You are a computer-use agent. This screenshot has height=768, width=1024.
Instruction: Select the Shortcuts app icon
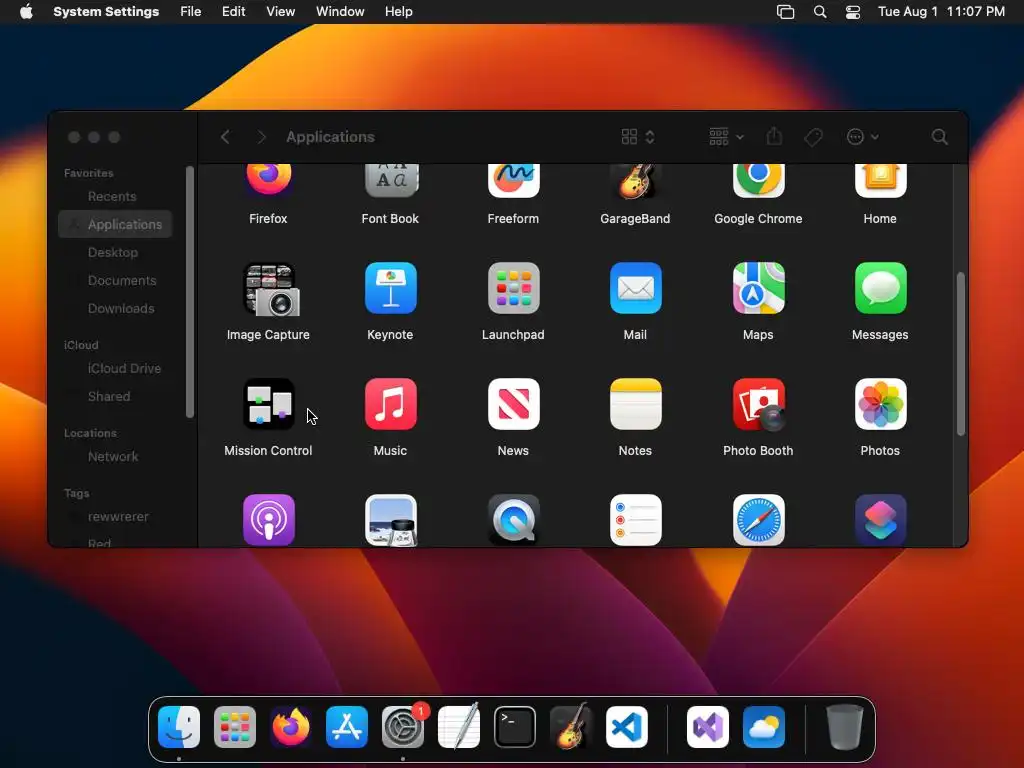tap(880, 520)
